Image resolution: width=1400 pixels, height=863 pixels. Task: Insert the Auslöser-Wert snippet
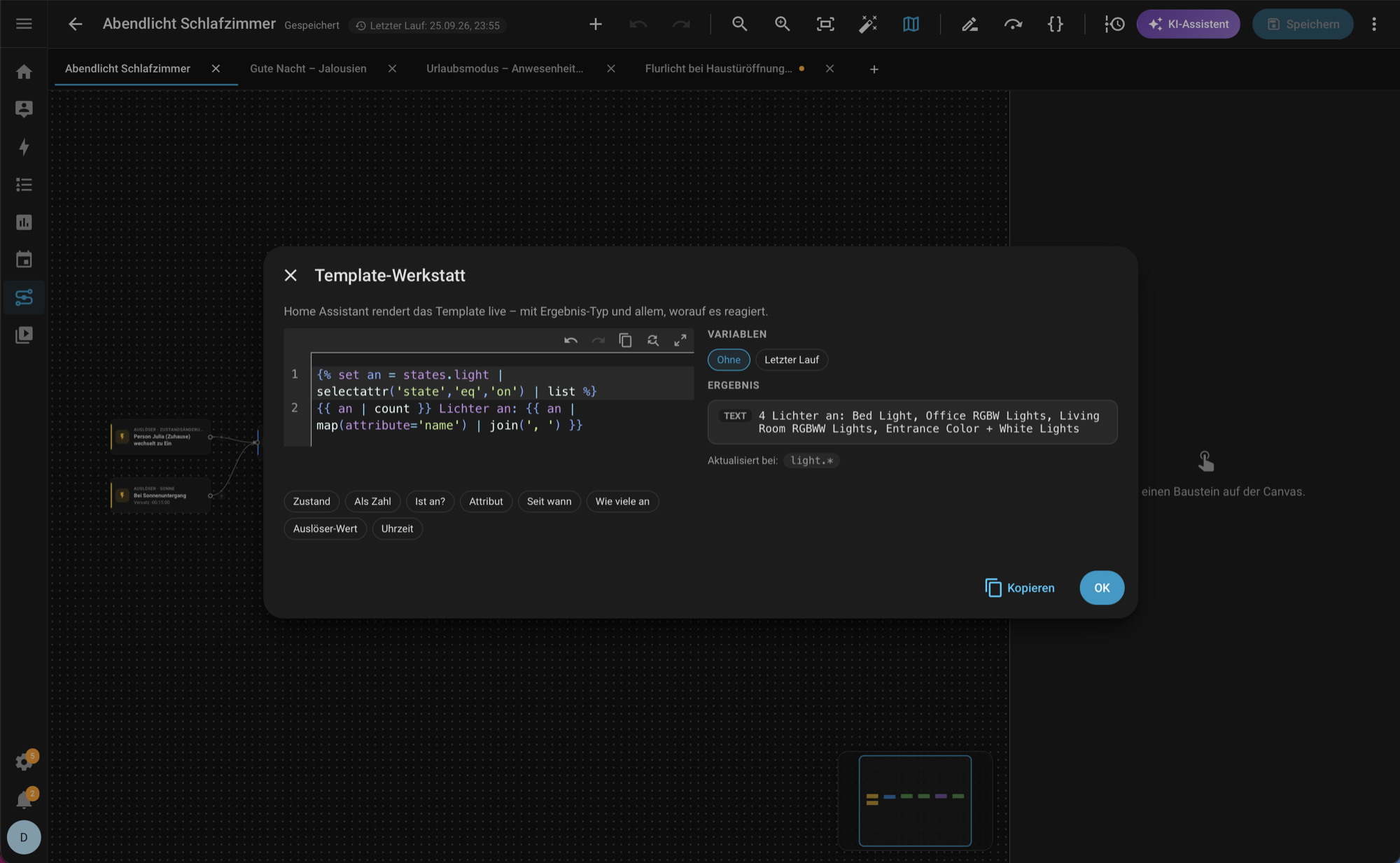(325, 528)
